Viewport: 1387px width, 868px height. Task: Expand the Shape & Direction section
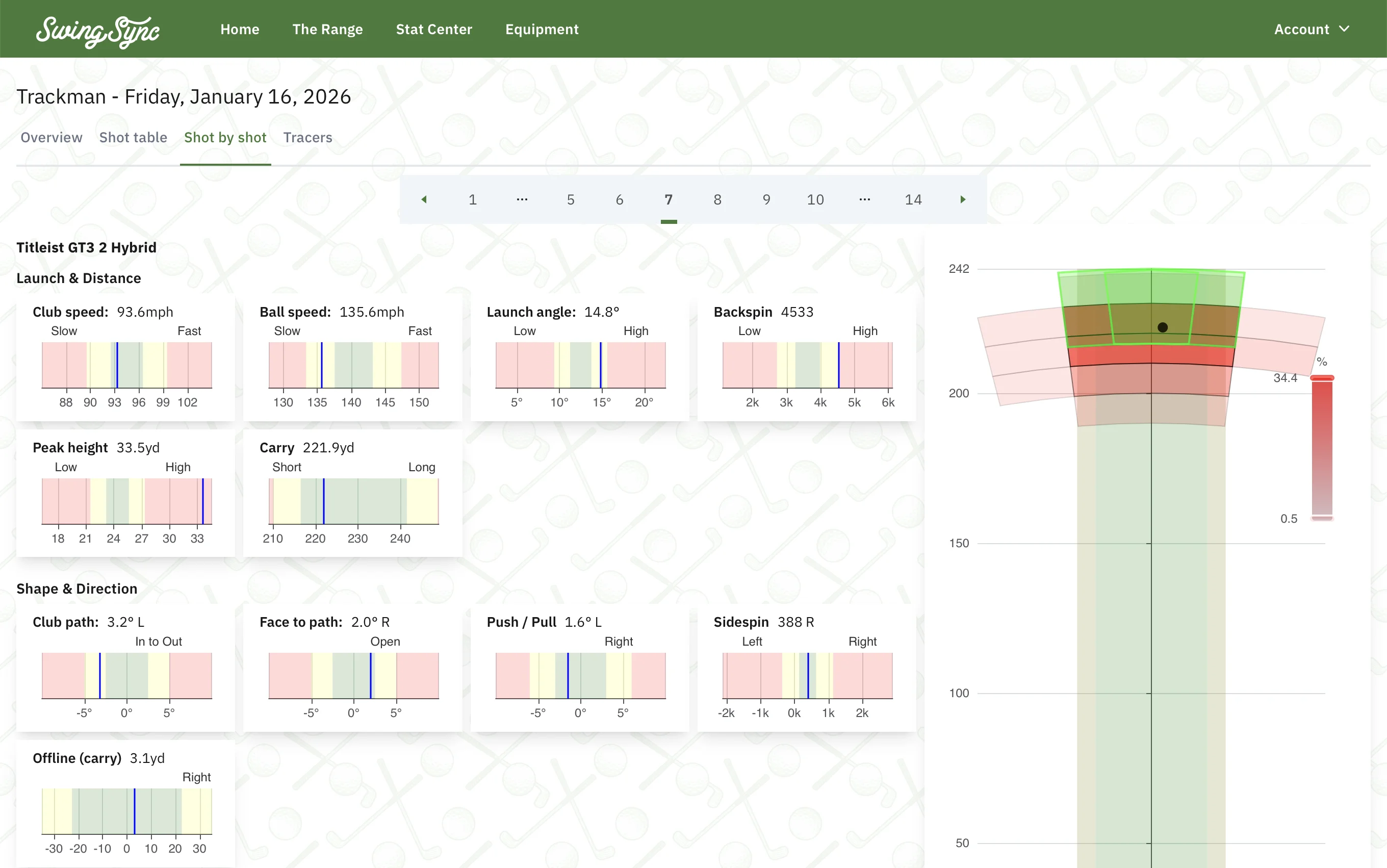tap(77, 589)
